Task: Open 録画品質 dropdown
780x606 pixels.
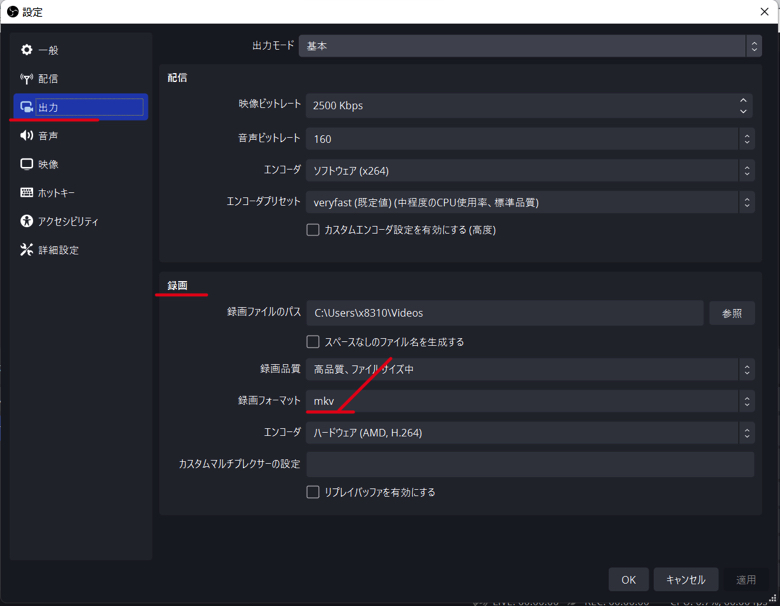Action: point(530,369)
